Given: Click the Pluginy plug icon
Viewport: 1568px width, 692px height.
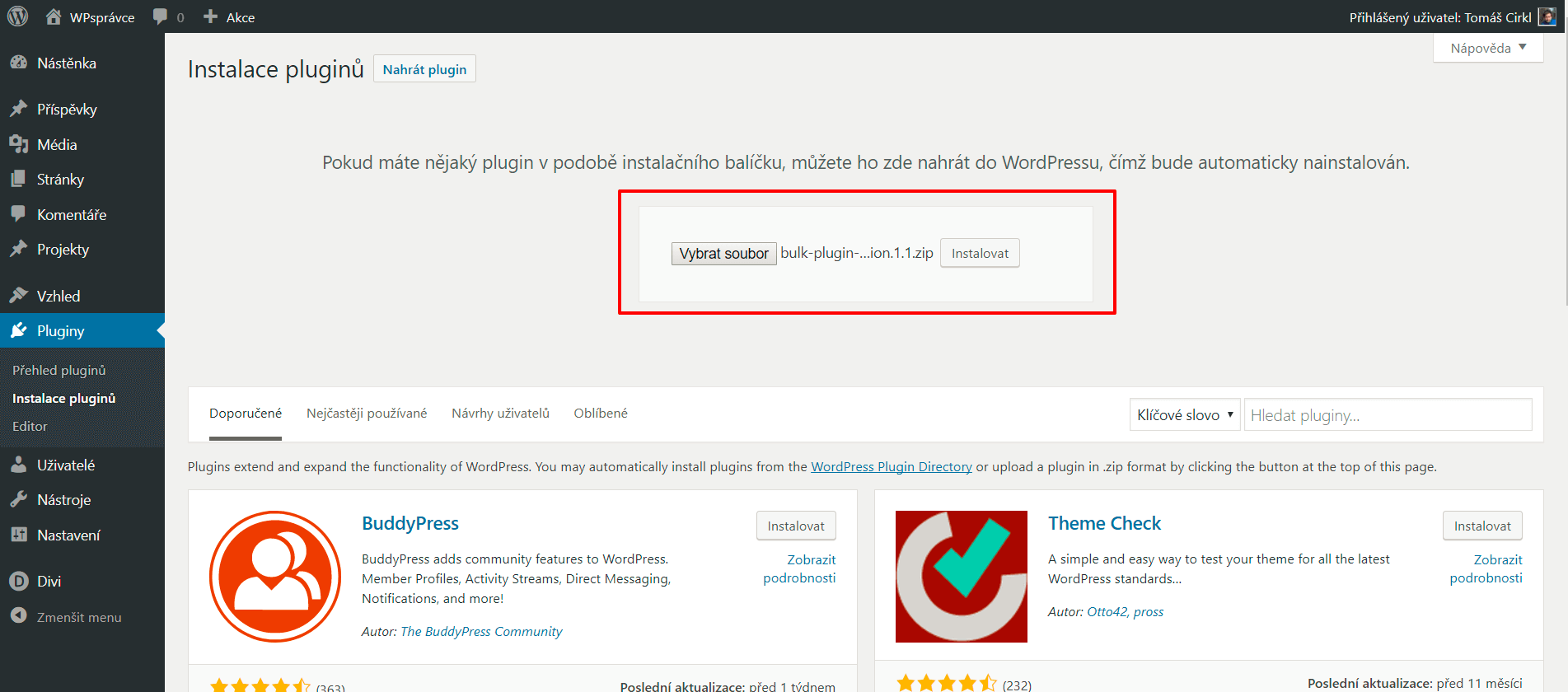Looking at the screenshot, I should 18,330.
